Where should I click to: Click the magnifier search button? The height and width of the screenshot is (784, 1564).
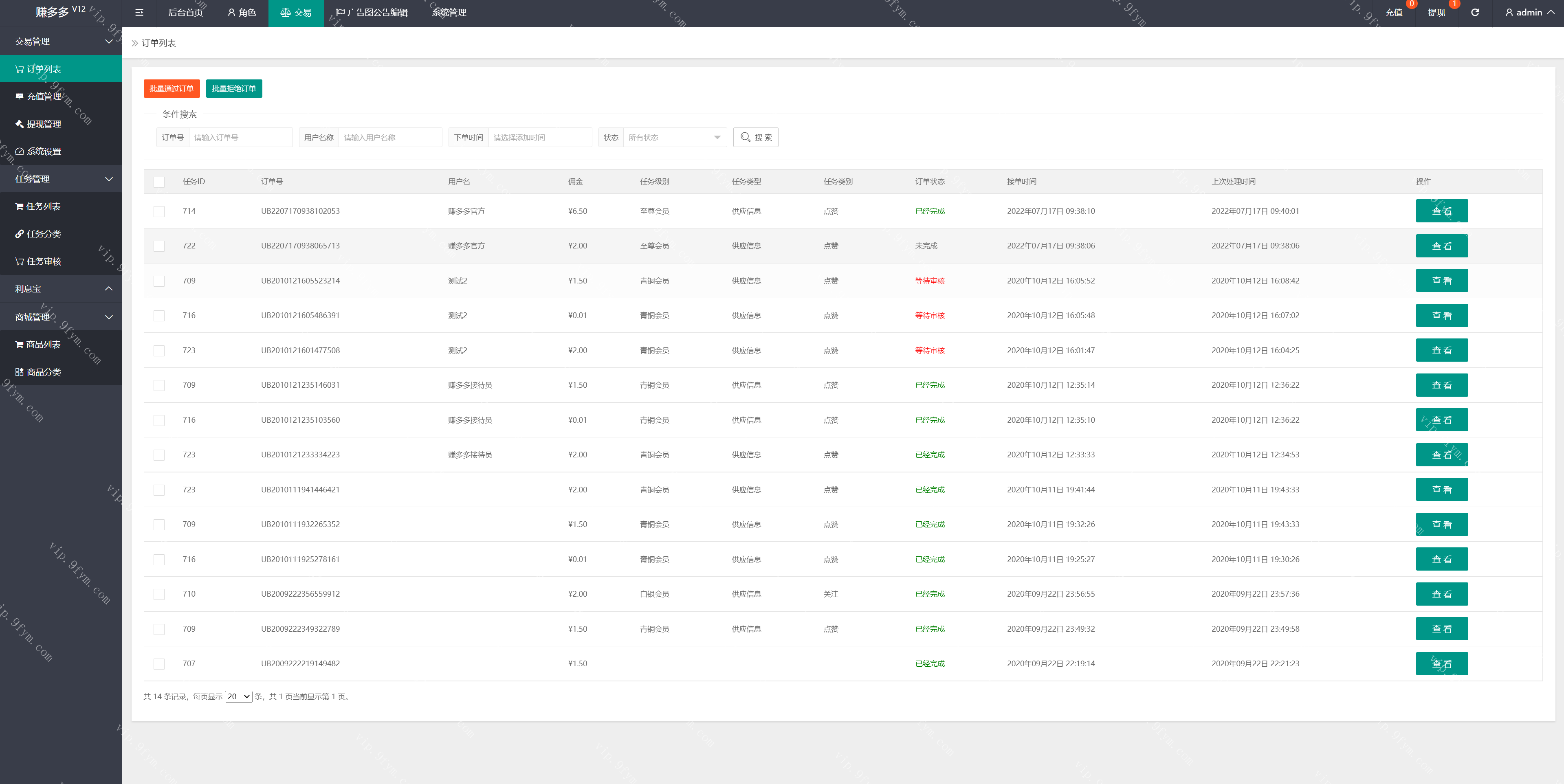755,138
